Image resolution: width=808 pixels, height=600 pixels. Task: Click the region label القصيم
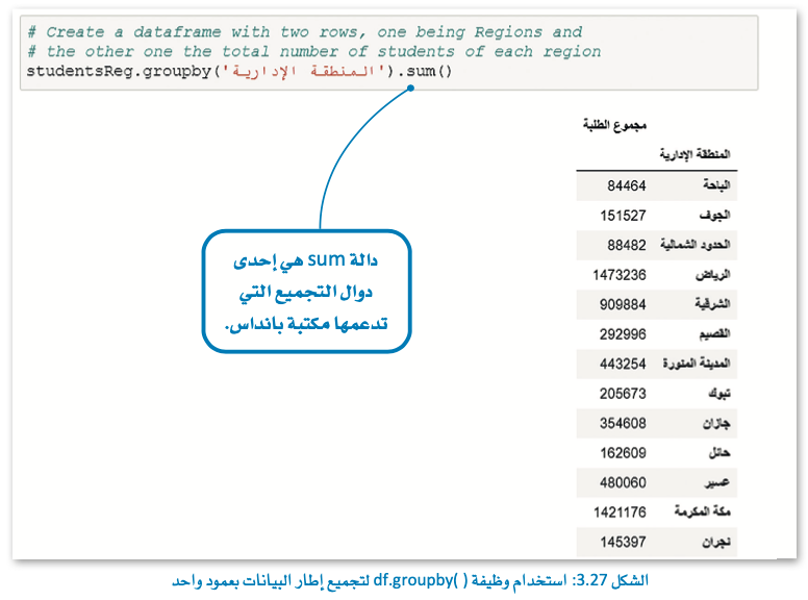[x=714, y=334]
